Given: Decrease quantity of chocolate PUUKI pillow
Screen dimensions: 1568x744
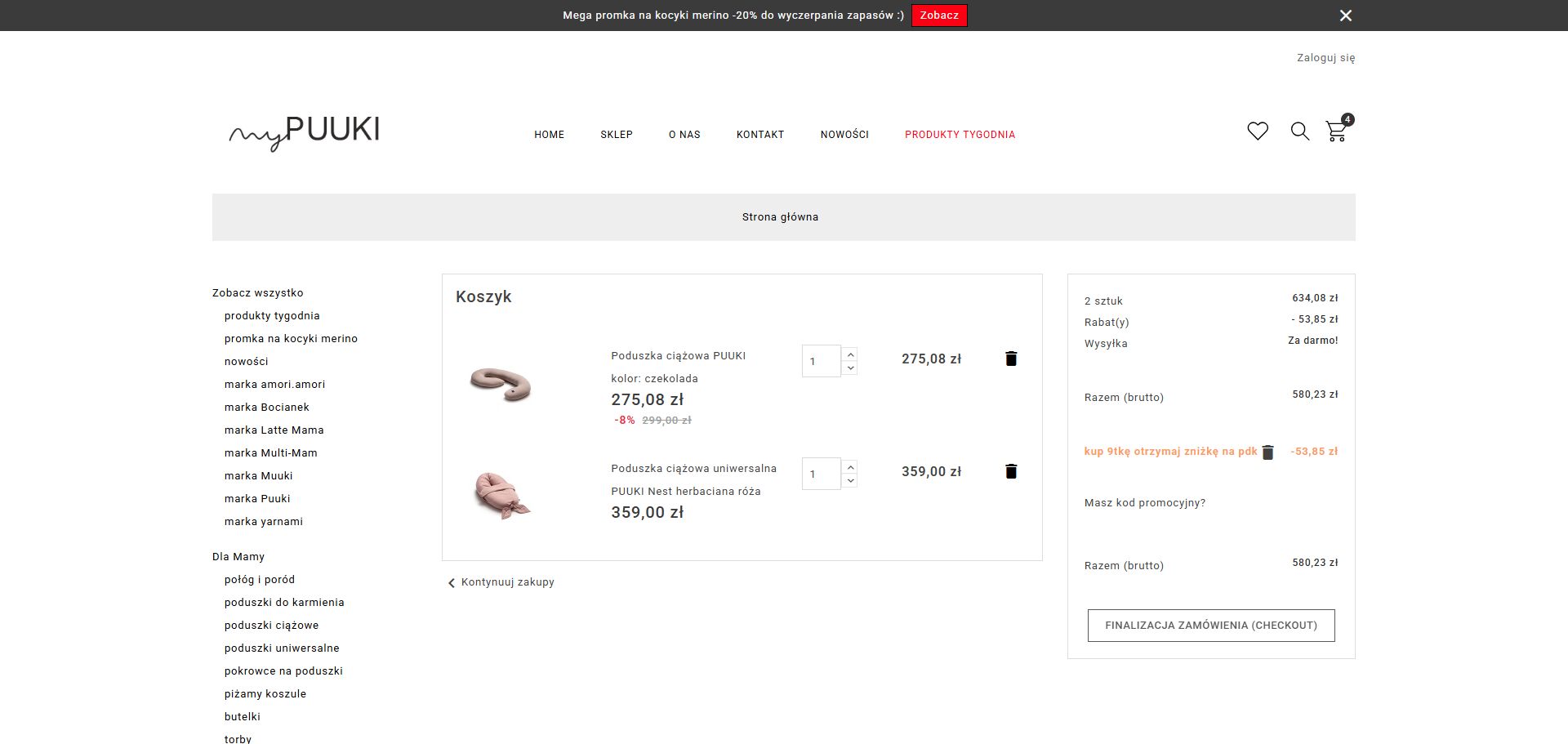Looking at the screenshot, I should pyautogui.click(x=850, y=368).
